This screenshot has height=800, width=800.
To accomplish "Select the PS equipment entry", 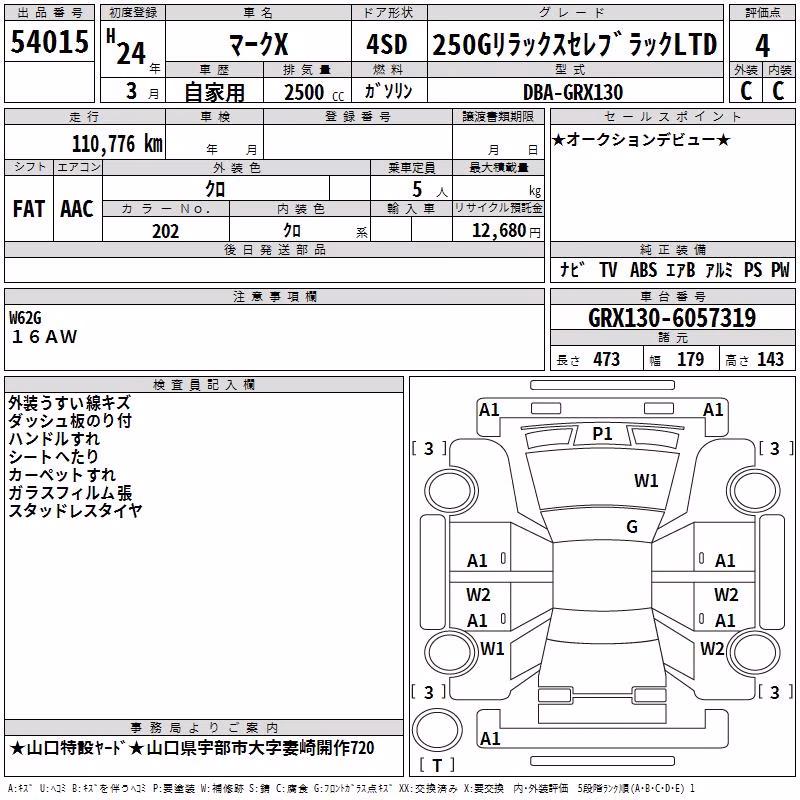I will point(753,270).
